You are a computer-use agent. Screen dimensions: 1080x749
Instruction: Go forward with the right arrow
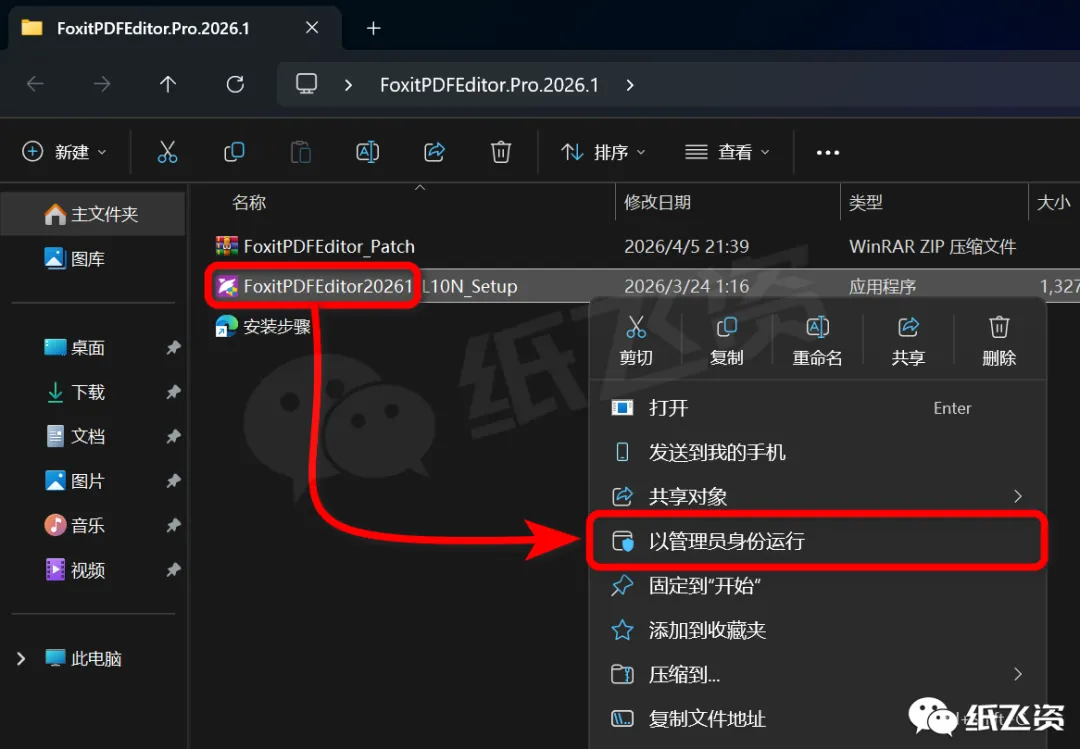click(x=101, y=84)
